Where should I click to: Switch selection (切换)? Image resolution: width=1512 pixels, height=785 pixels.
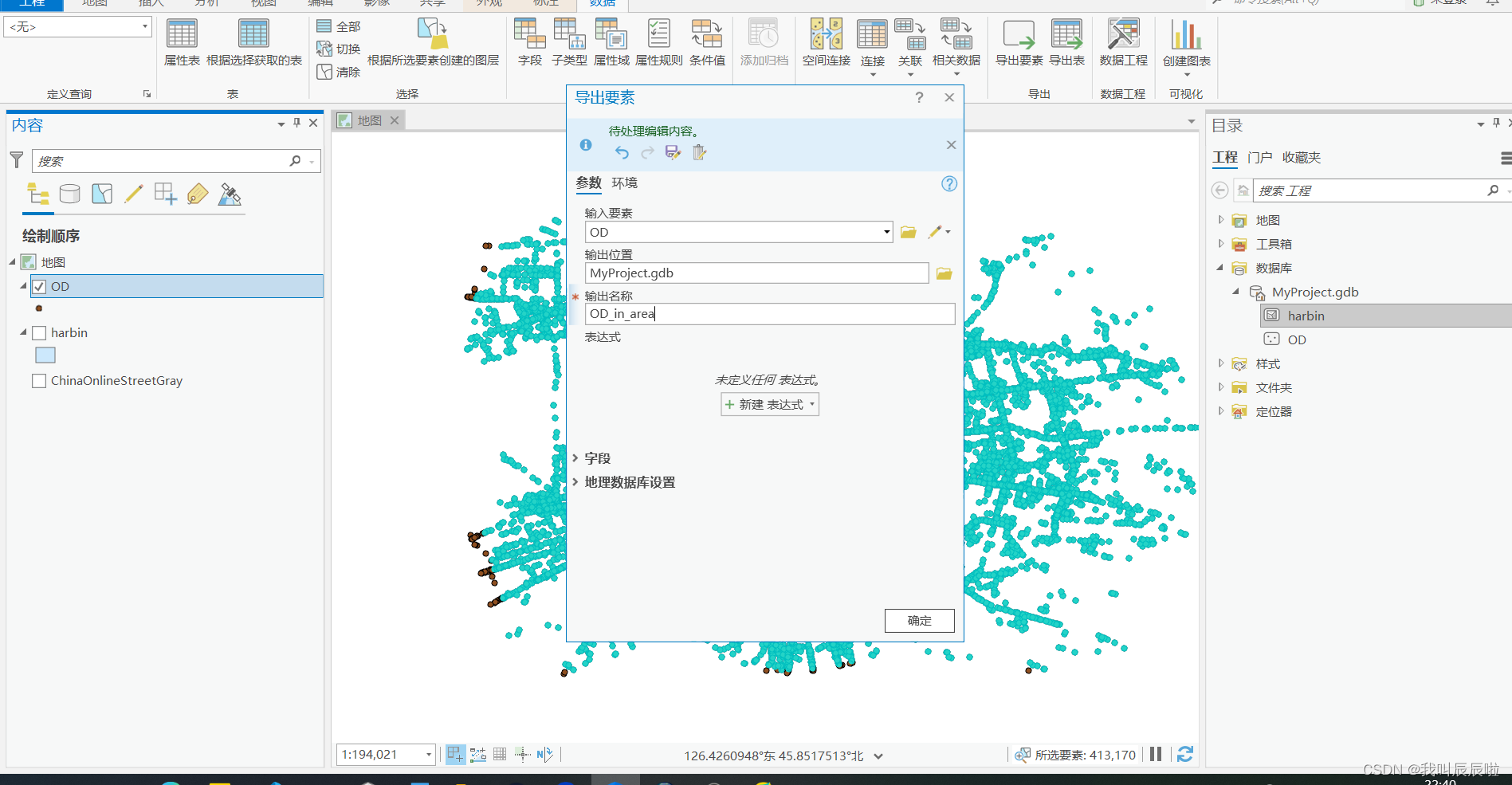click(339, 49)
